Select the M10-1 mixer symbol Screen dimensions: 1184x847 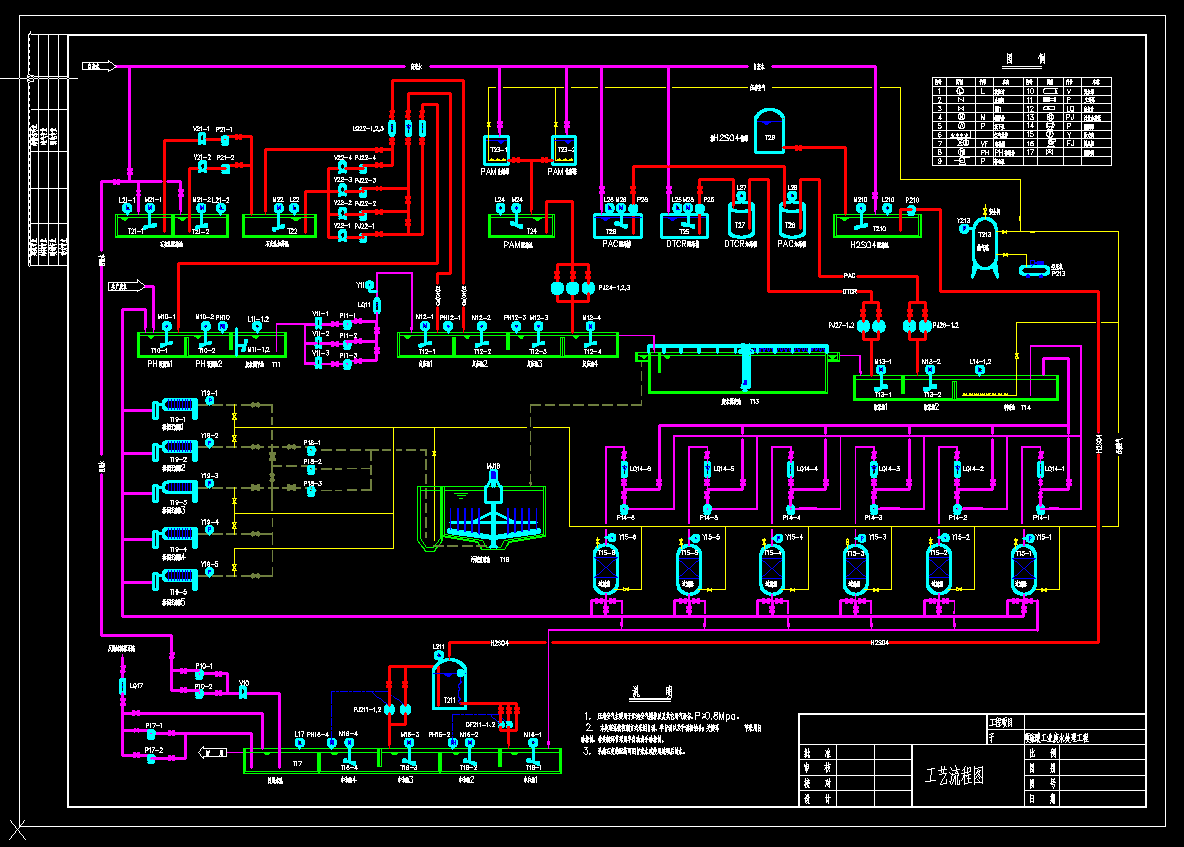coord(167,335)
